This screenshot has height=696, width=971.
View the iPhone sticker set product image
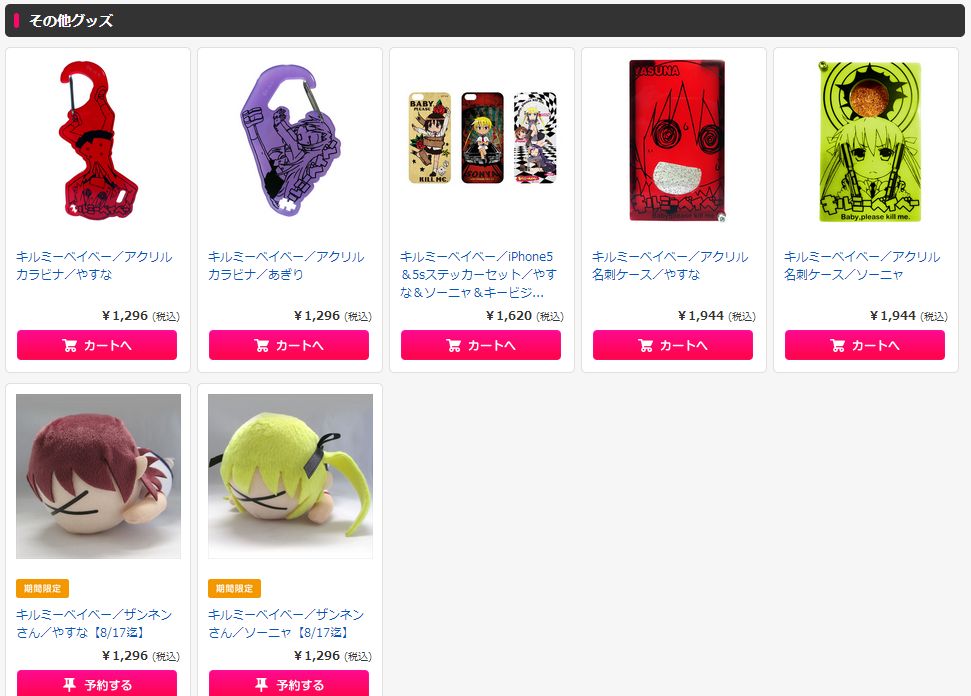pos(482,137)
